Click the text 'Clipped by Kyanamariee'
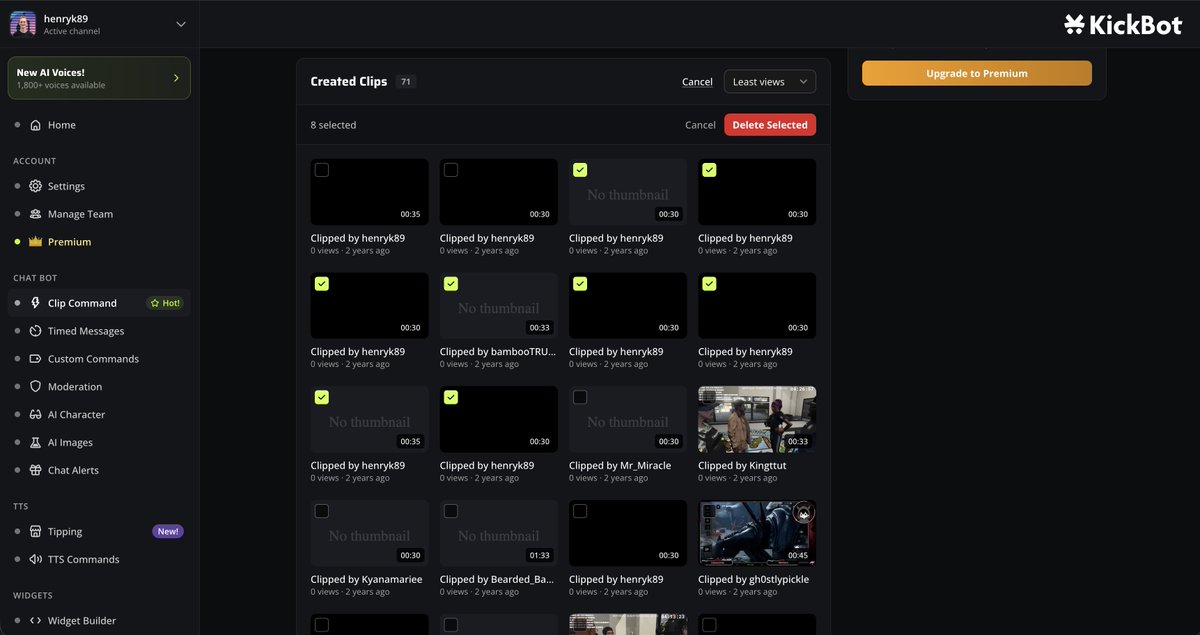1200x635 pixels. click(367, 580)
